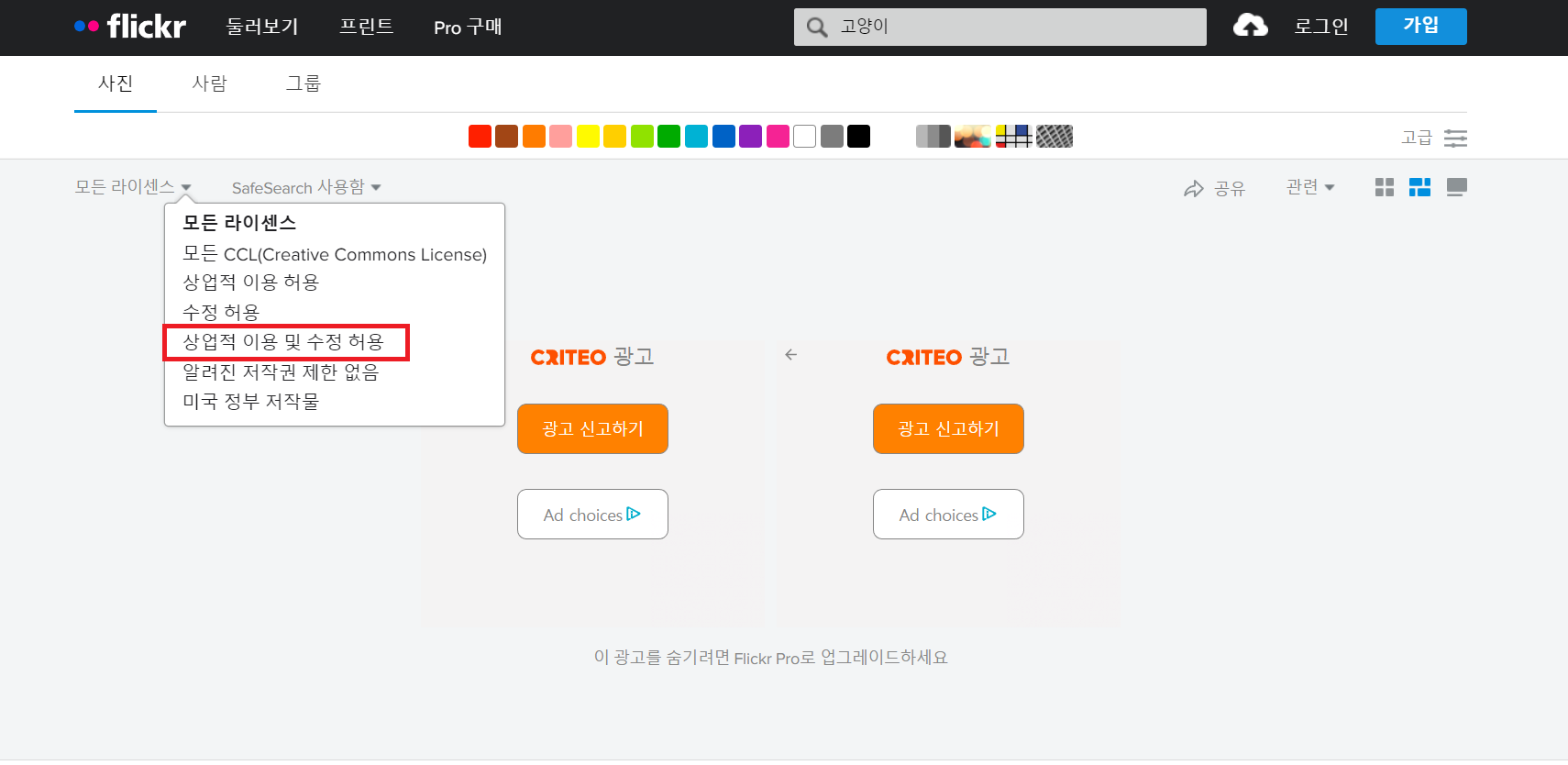The width and height of the screenshot is (1568, 765).
Task: Collapse the 모든 라이센스 dropdown
Action: pyautogui.click(x=133, y=187)
